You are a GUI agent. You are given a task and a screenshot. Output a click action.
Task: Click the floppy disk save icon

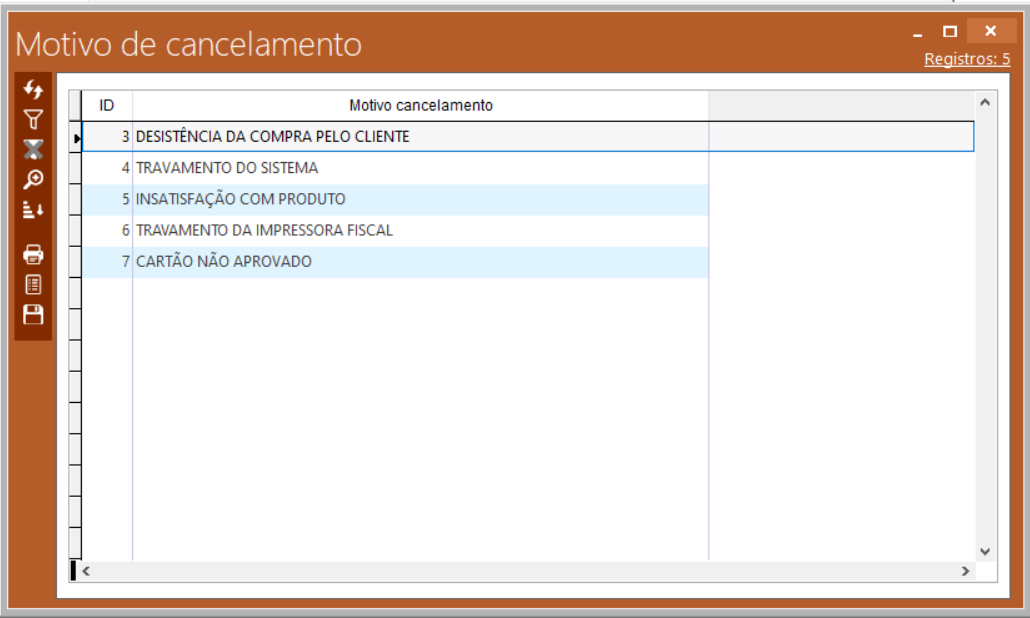point(33,315)
